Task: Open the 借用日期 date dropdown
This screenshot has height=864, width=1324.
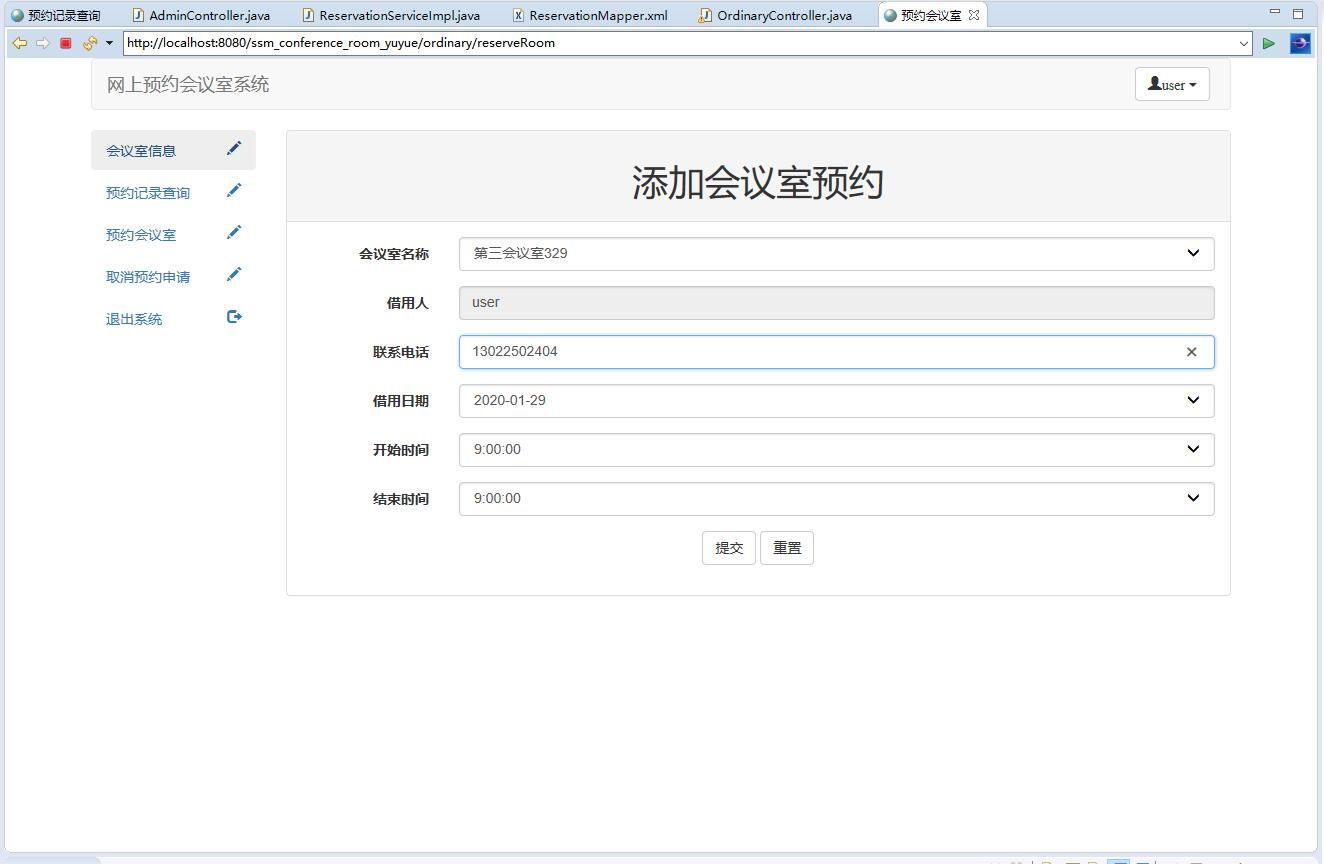Action: [1192, 401]
